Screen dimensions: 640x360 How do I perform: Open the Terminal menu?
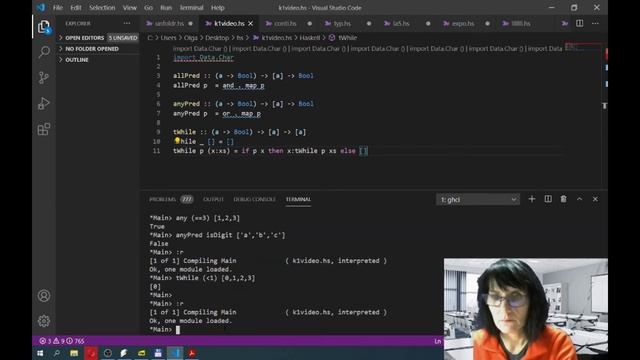(191, 8)
